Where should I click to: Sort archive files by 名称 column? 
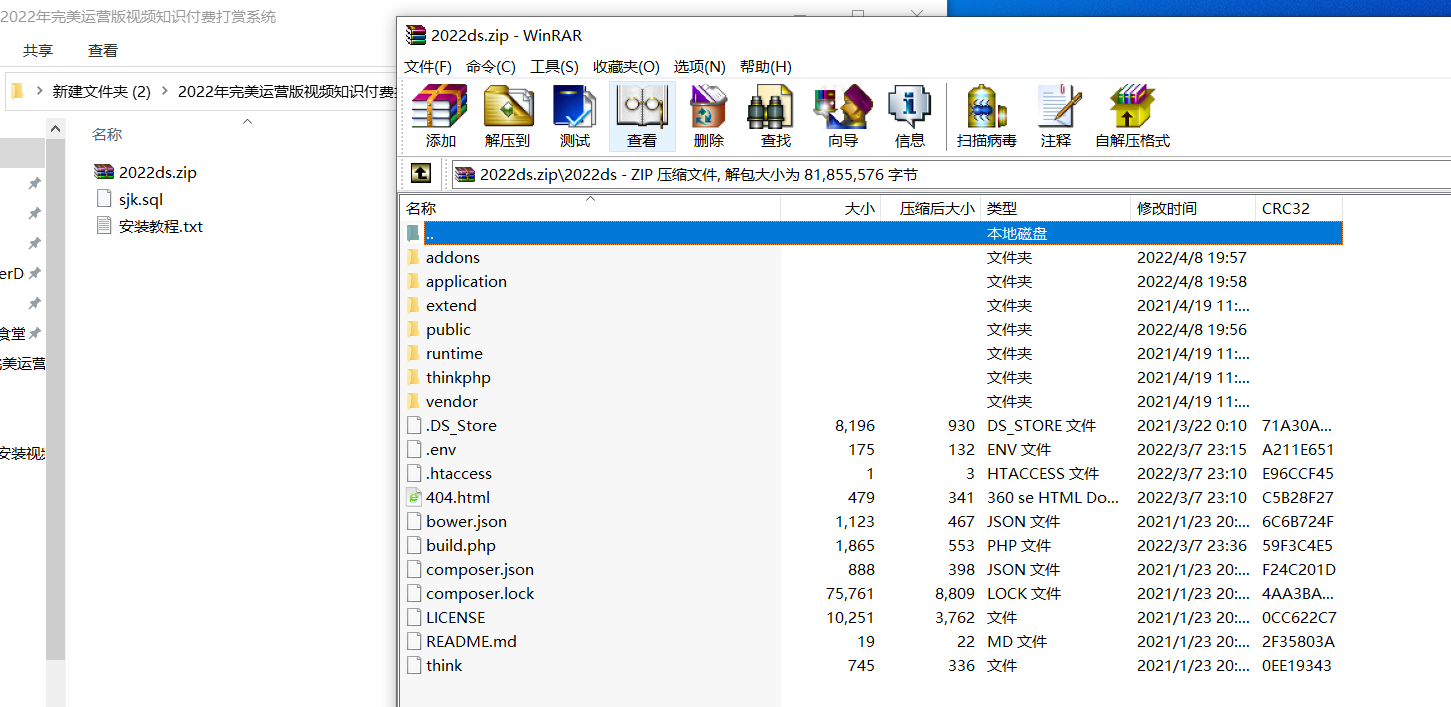[x=420, y=208]
